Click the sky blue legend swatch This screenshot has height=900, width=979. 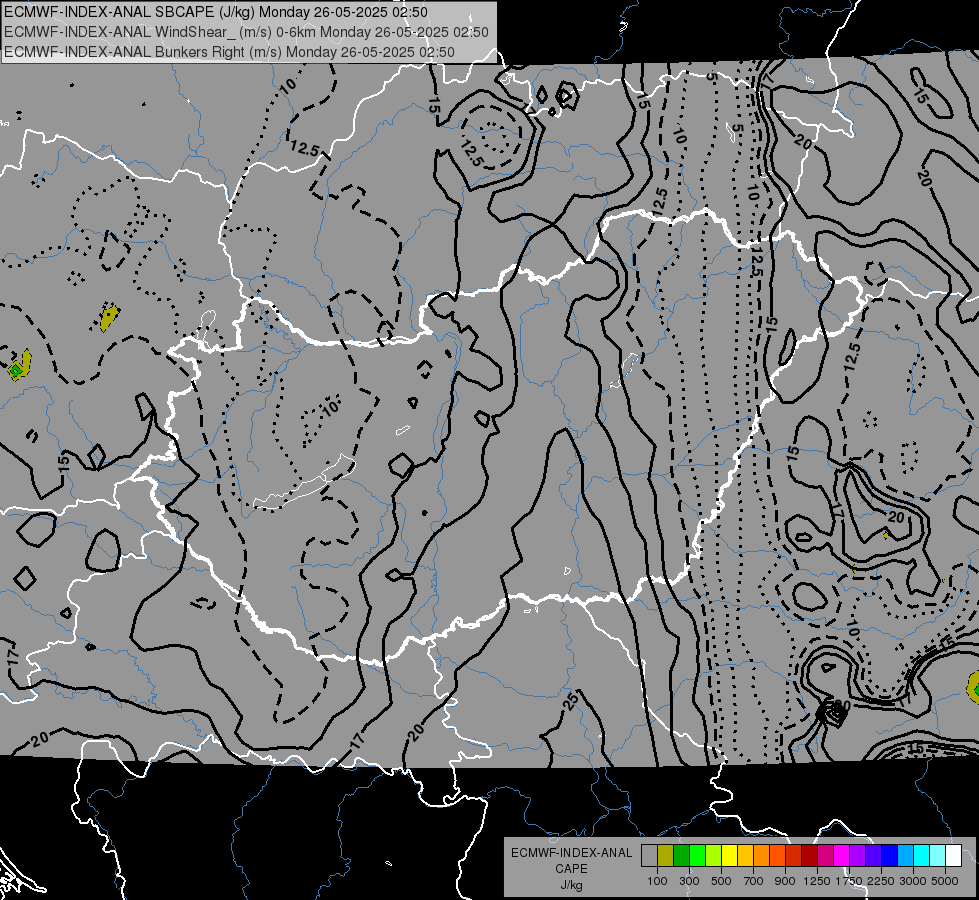point(906,855)
